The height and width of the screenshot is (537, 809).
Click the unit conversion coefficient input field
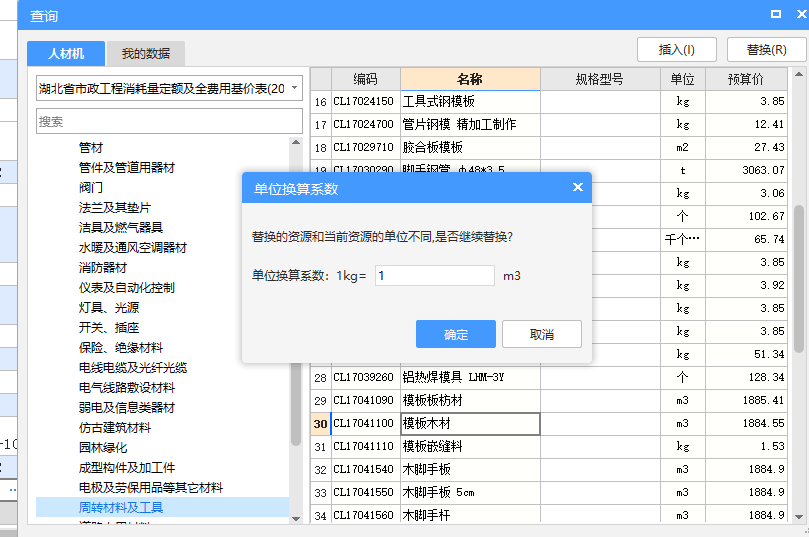click(x=434, y=275)
